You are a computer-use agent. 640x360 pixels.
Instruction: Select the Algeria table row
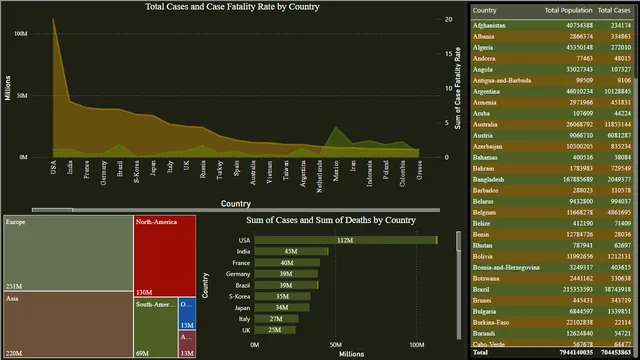pyautogui.click(x=552, y=47)
